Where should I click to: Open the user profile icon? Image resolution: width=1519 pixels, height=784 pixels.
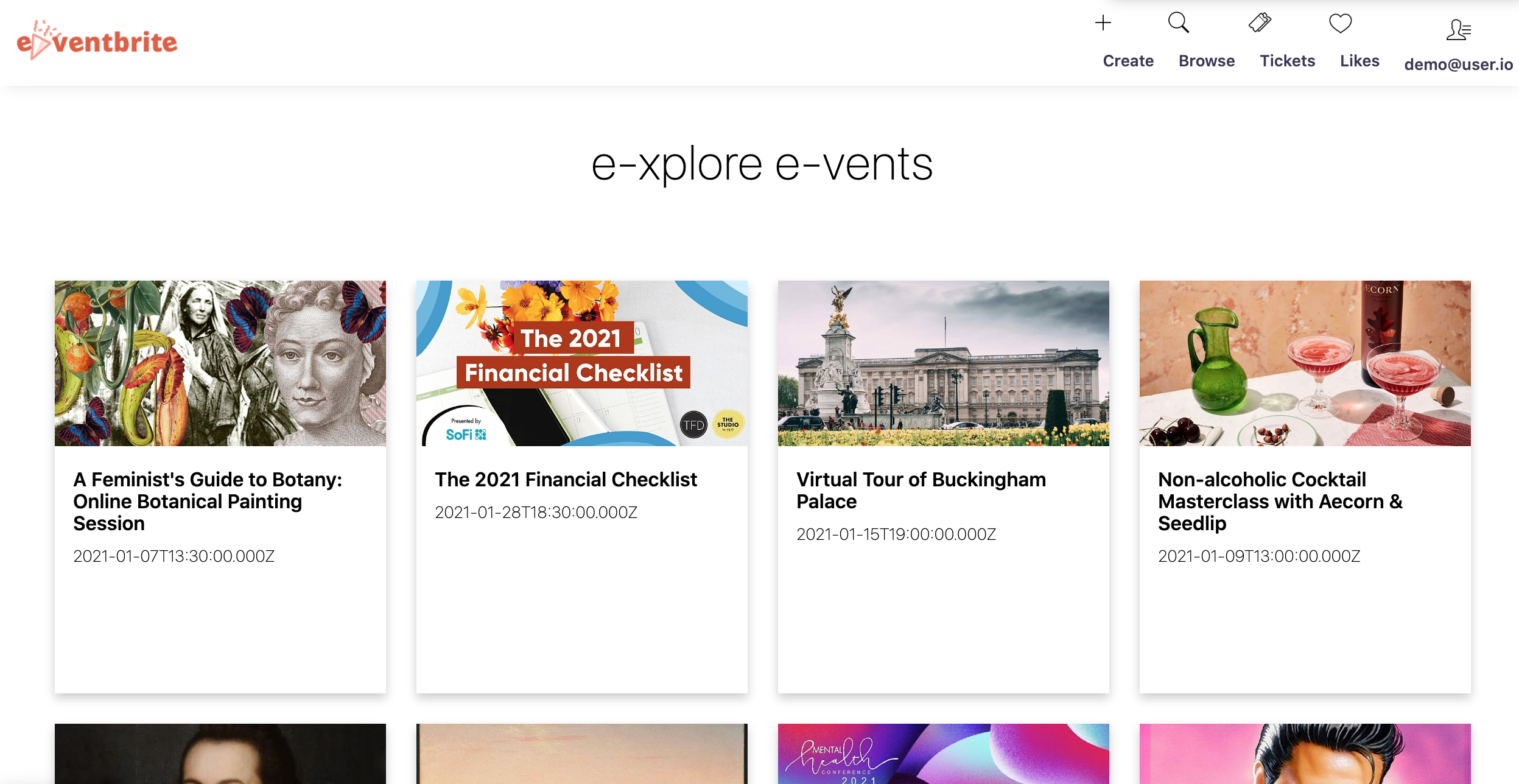point(1458,29)
